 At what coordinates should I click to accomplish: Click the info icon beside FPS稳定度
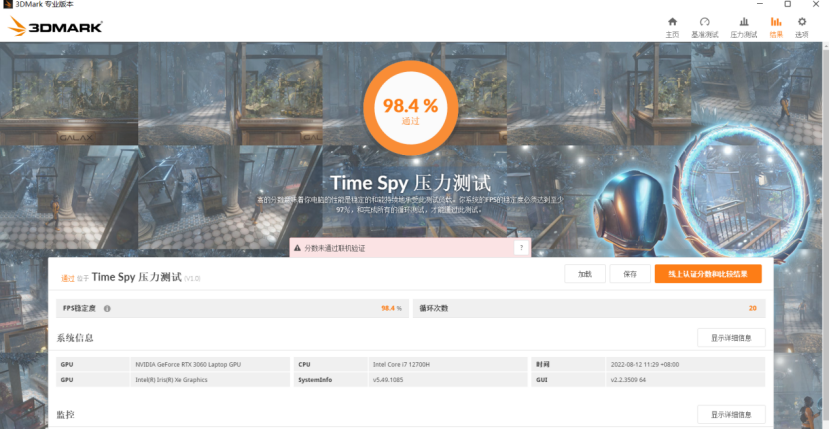click(107, 308)
